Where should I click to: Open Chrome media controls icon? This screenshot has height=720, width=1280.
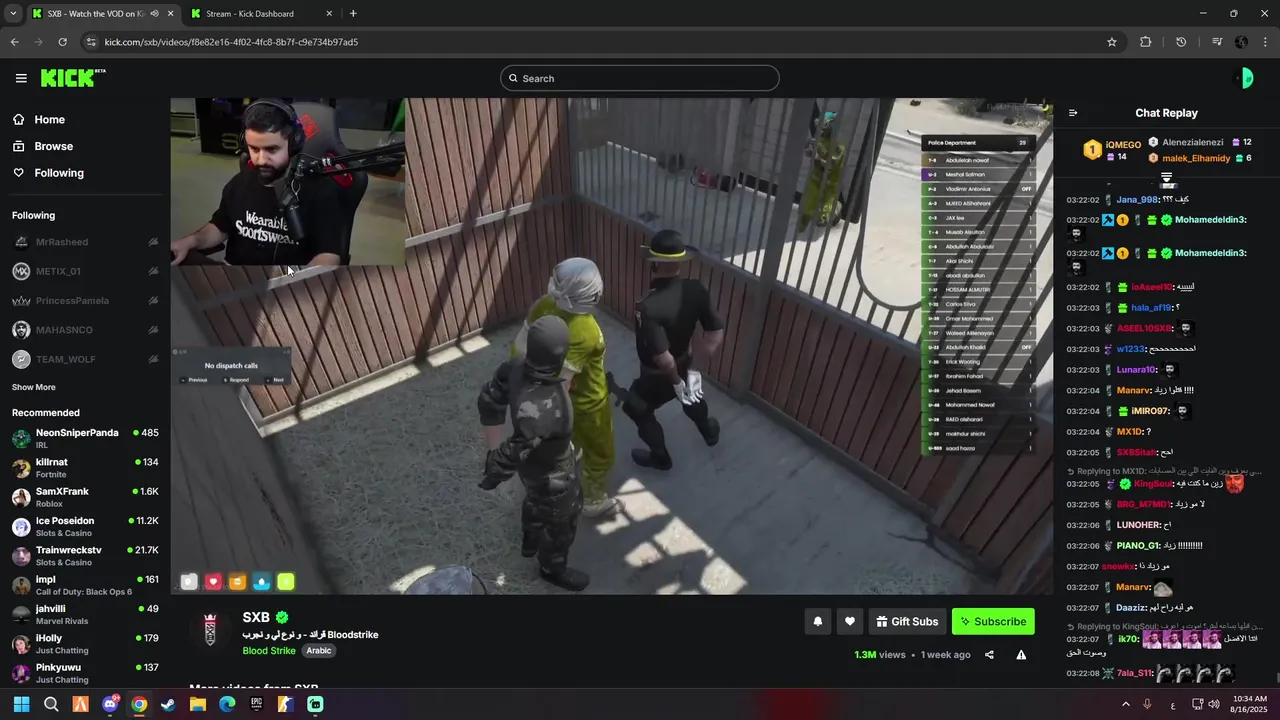click(1217, 42)
